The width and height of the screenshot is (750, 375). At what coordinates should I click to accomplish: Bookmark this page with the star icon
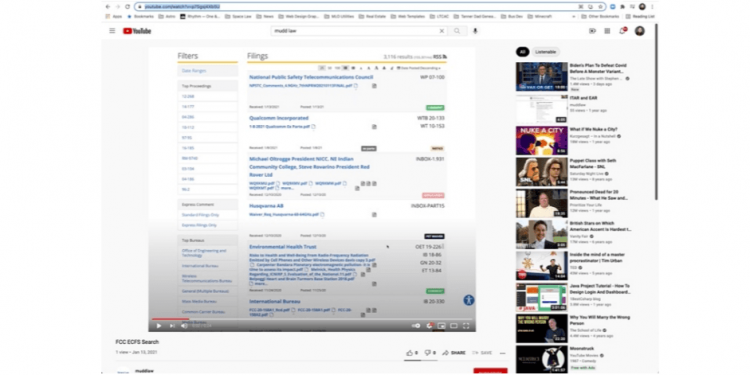[x=601, y=7]
